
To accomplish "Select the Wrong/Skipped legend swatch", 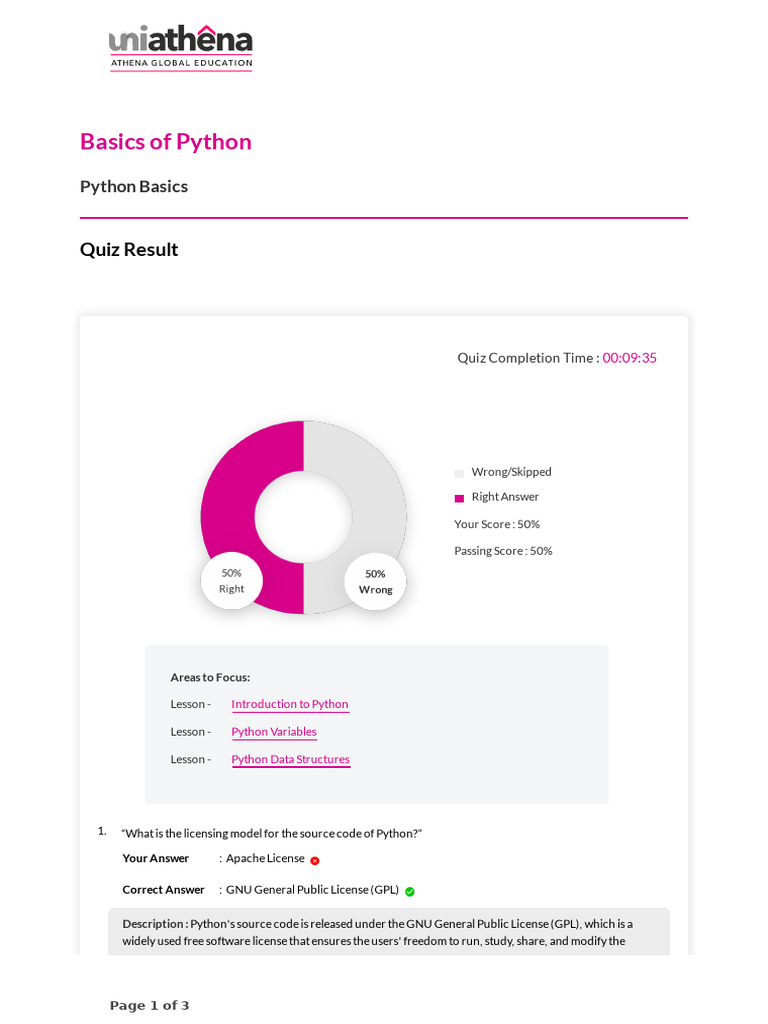I will (x=459, y=473).
